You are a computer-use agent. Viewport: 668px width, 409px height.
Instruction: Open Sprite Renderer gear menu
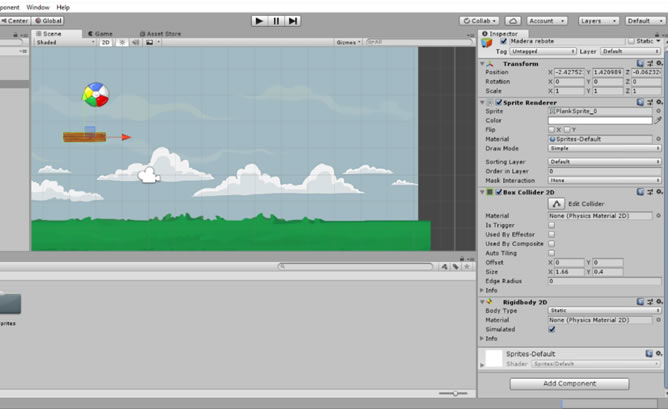point(659,102)
